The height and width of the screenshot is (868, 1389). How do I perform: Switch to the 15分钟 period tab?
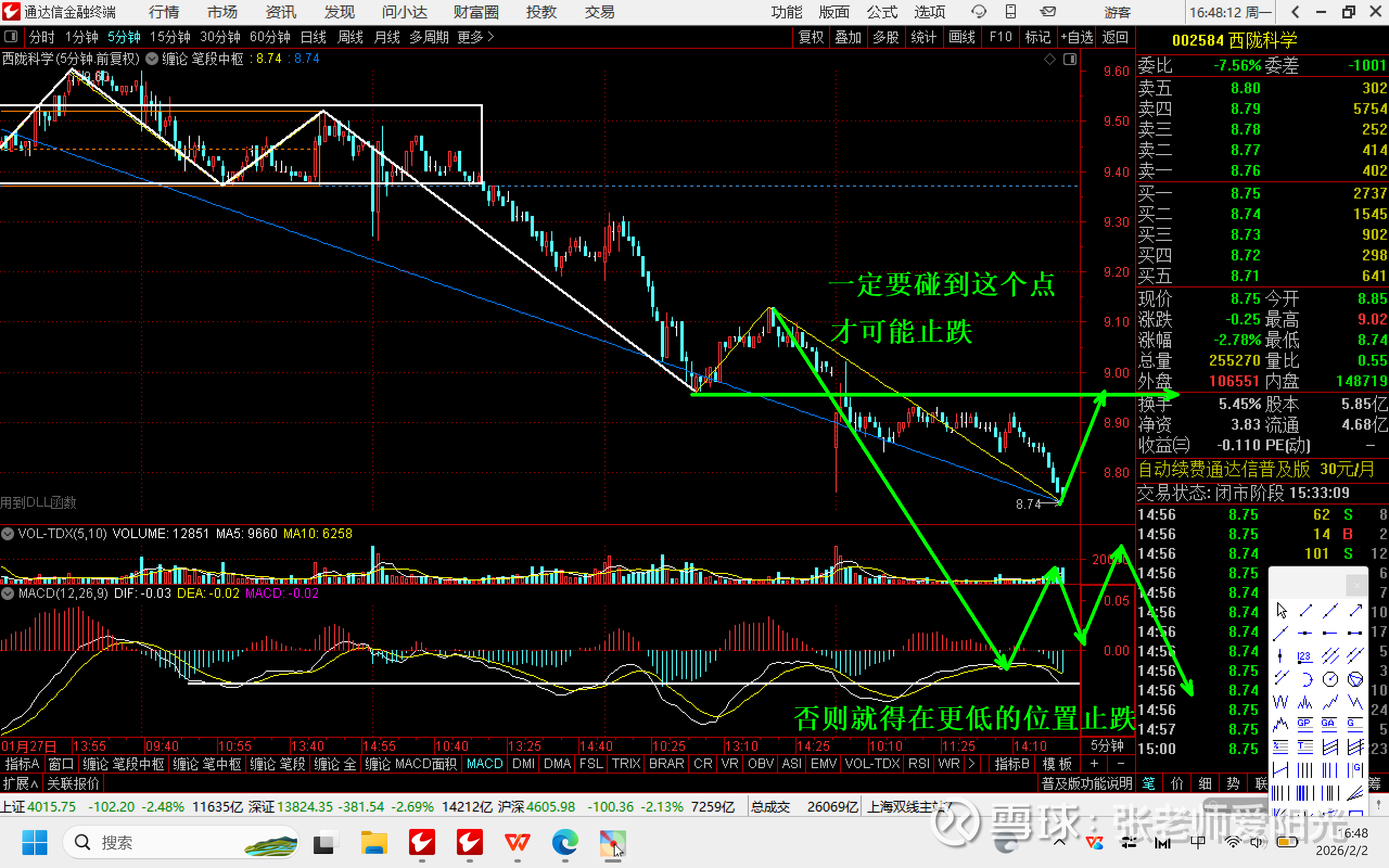coord(169,37)
